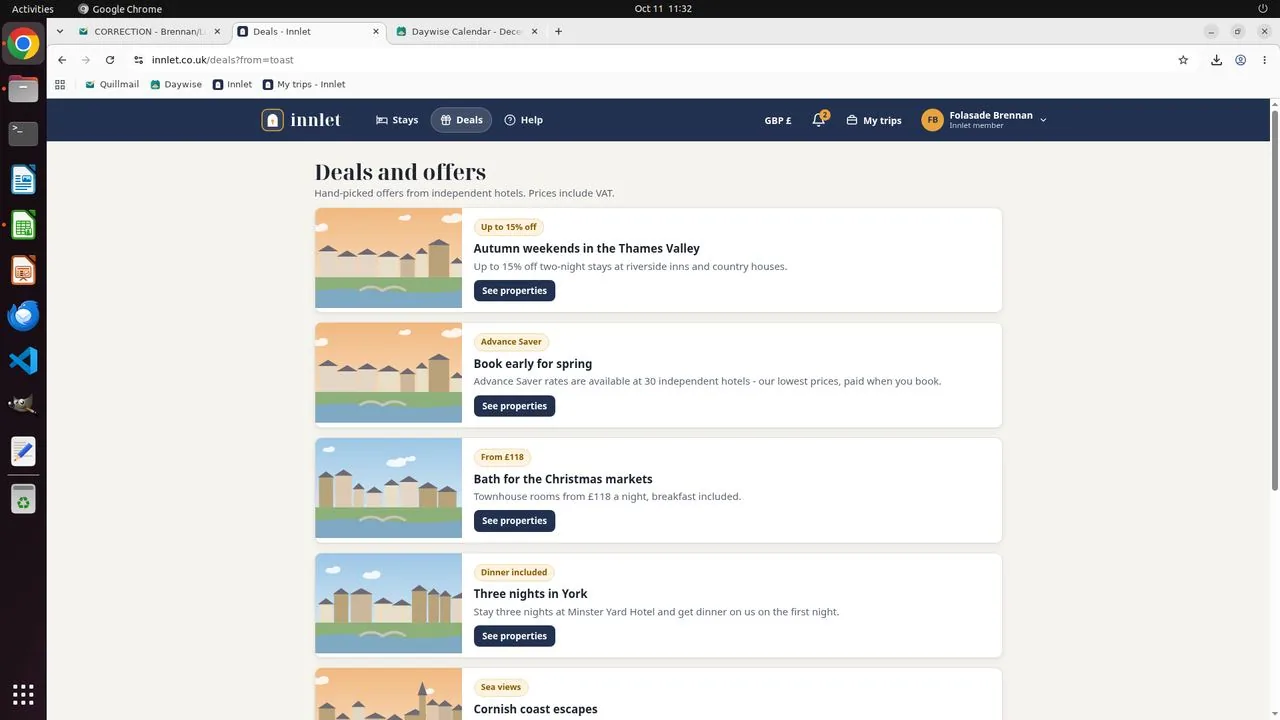Open Chrome apps grid in bookmarks bar
1280x720 pixels.
point(60,84)
